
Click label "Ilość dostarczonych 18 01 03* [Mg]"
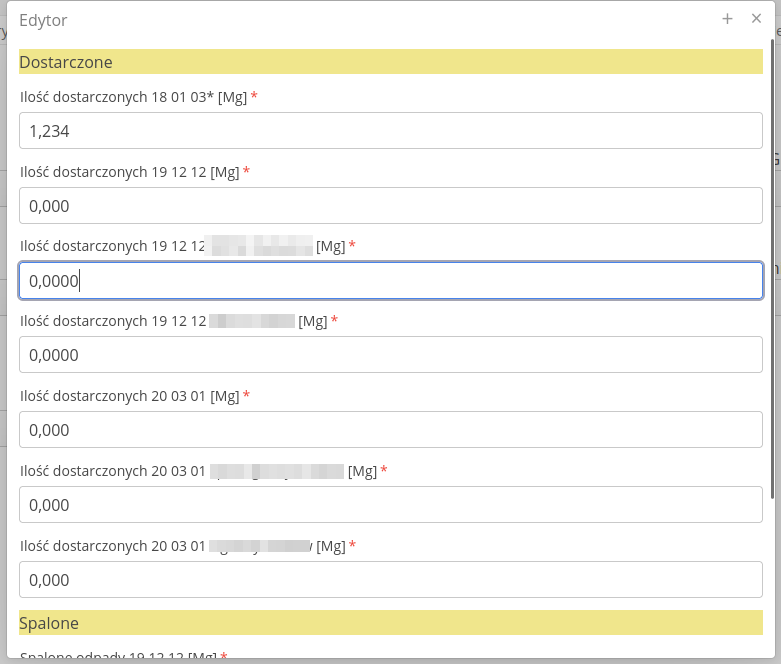coord(133,97)
